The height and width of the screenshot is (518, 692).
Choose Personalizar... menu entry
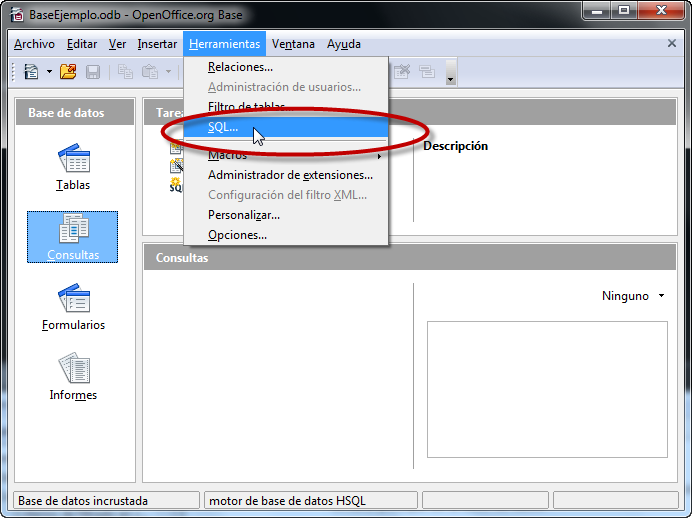pos(286,215)
